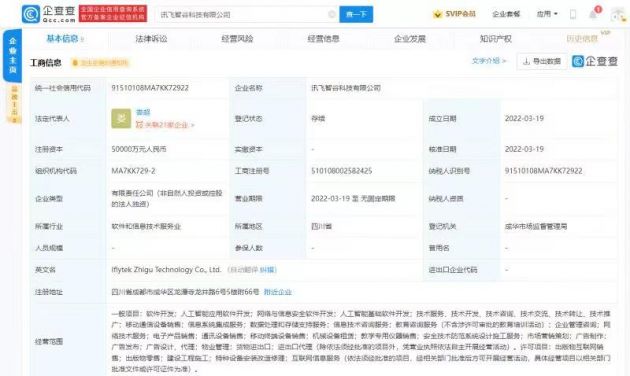Click 营业期限 value 2022-03-19 至 无固定期限

pyautogui.click(x=353, y=198)
